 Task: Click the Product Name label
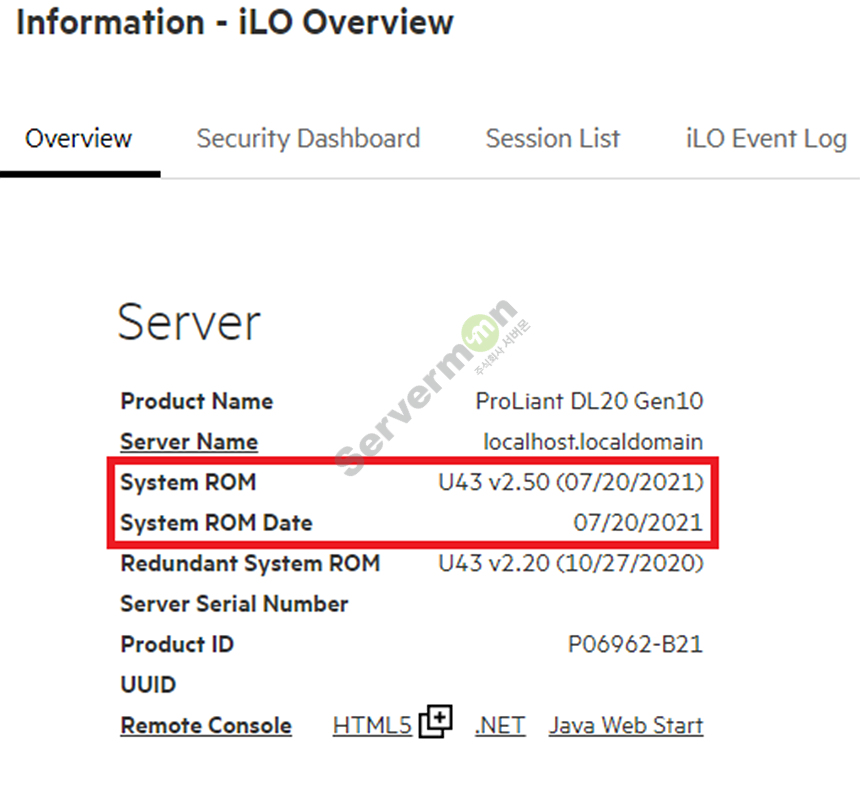pos(196,401)
